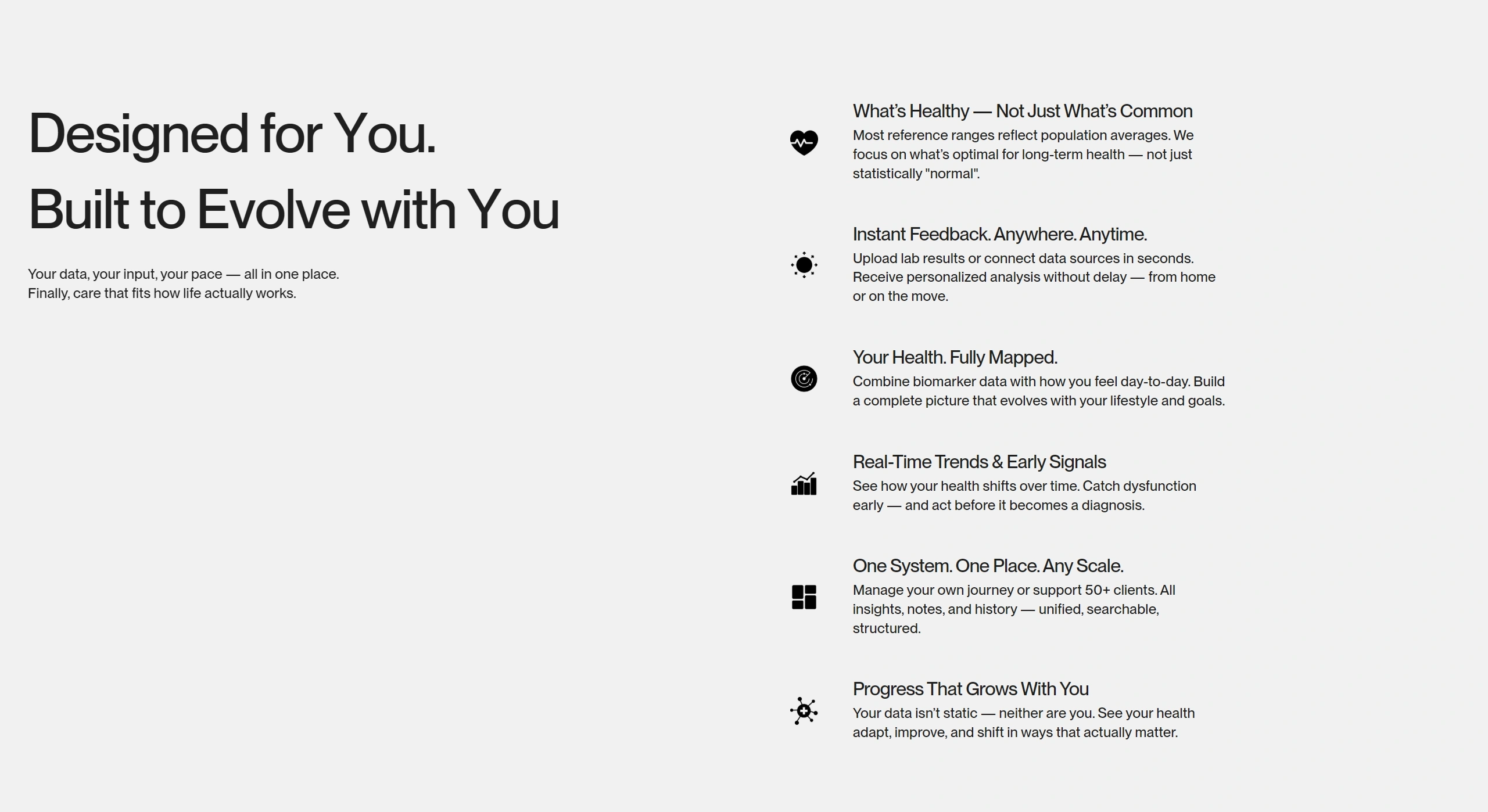1488x812 pixels.
Task: Select the "Your Health. Fully Mapped." heading
Action: 955,357
